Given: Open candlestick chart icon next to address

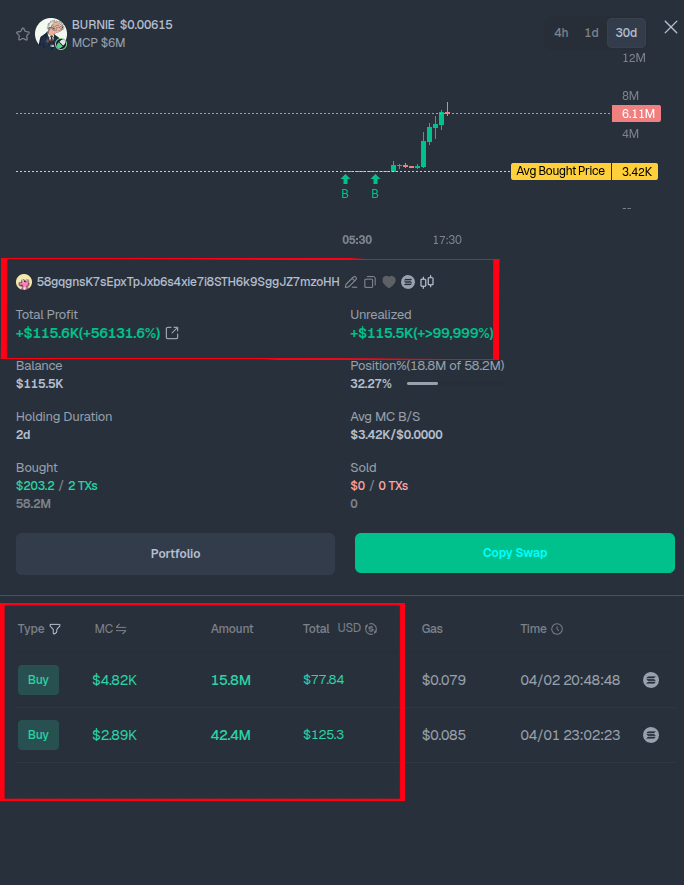Looking at the screenshot, I should pyautogui.click(x=427, y=281).
